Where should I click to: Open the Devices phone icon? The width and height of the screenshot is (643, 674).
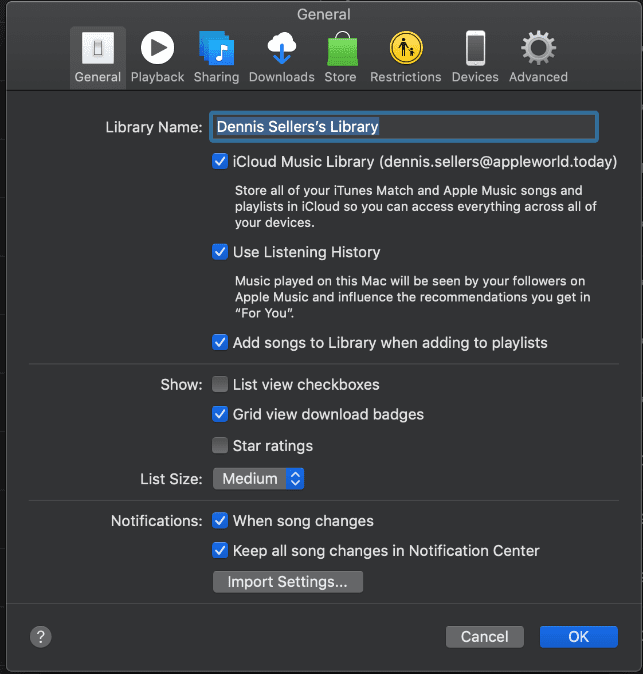(475, 48)
